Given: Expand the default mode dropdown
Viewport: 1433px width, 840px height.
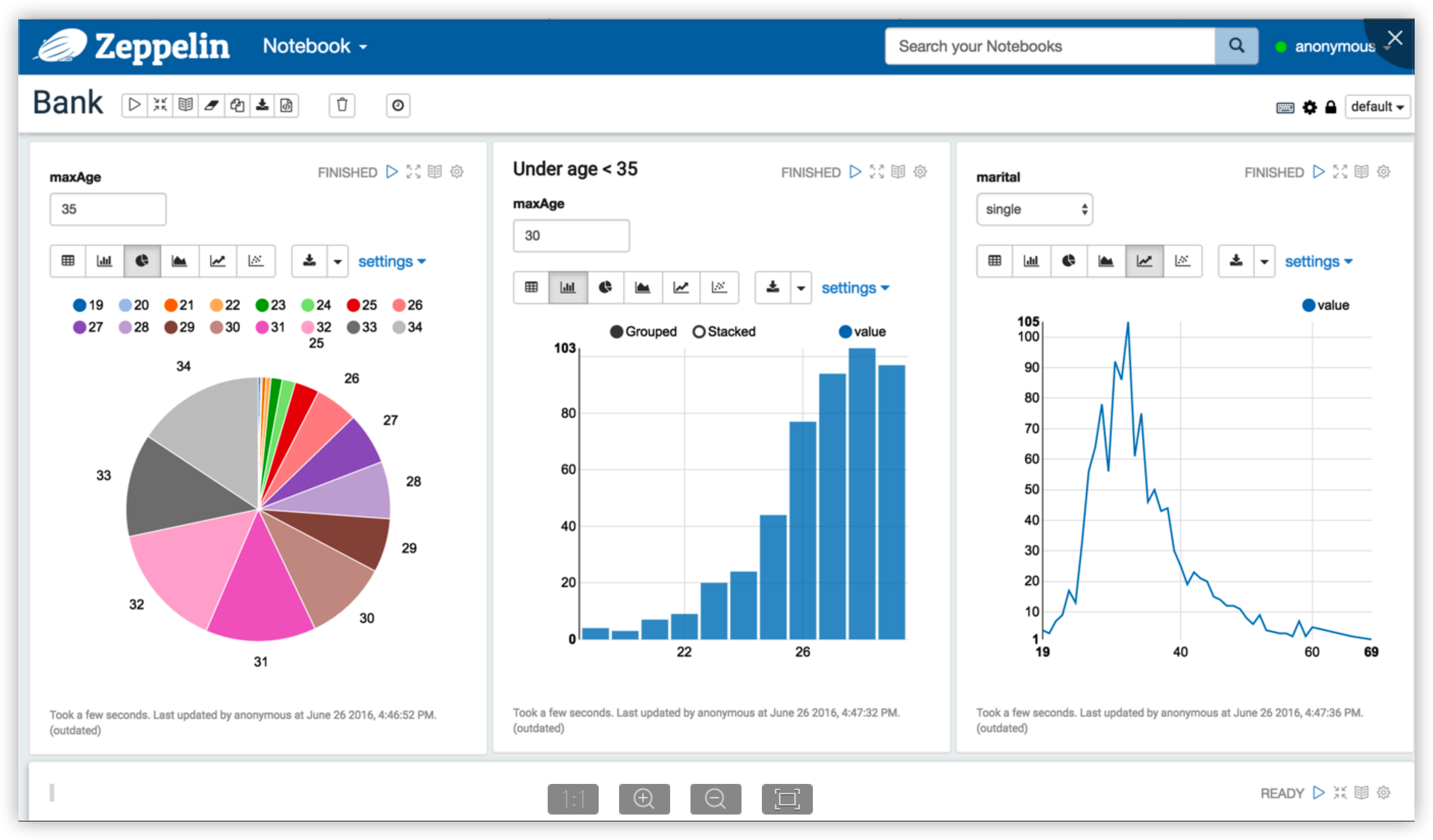Looking at the screenshot, I should click(1377, 107).
